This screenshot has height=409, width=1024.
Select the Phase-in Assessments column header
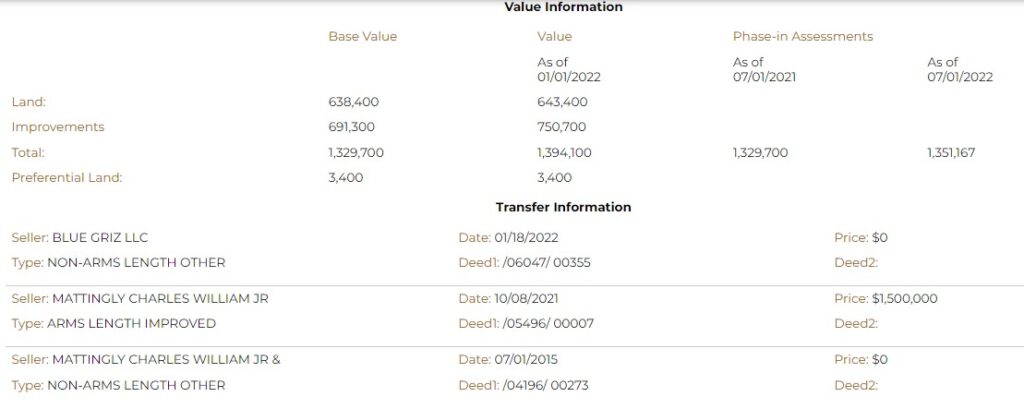pos(803,37)
